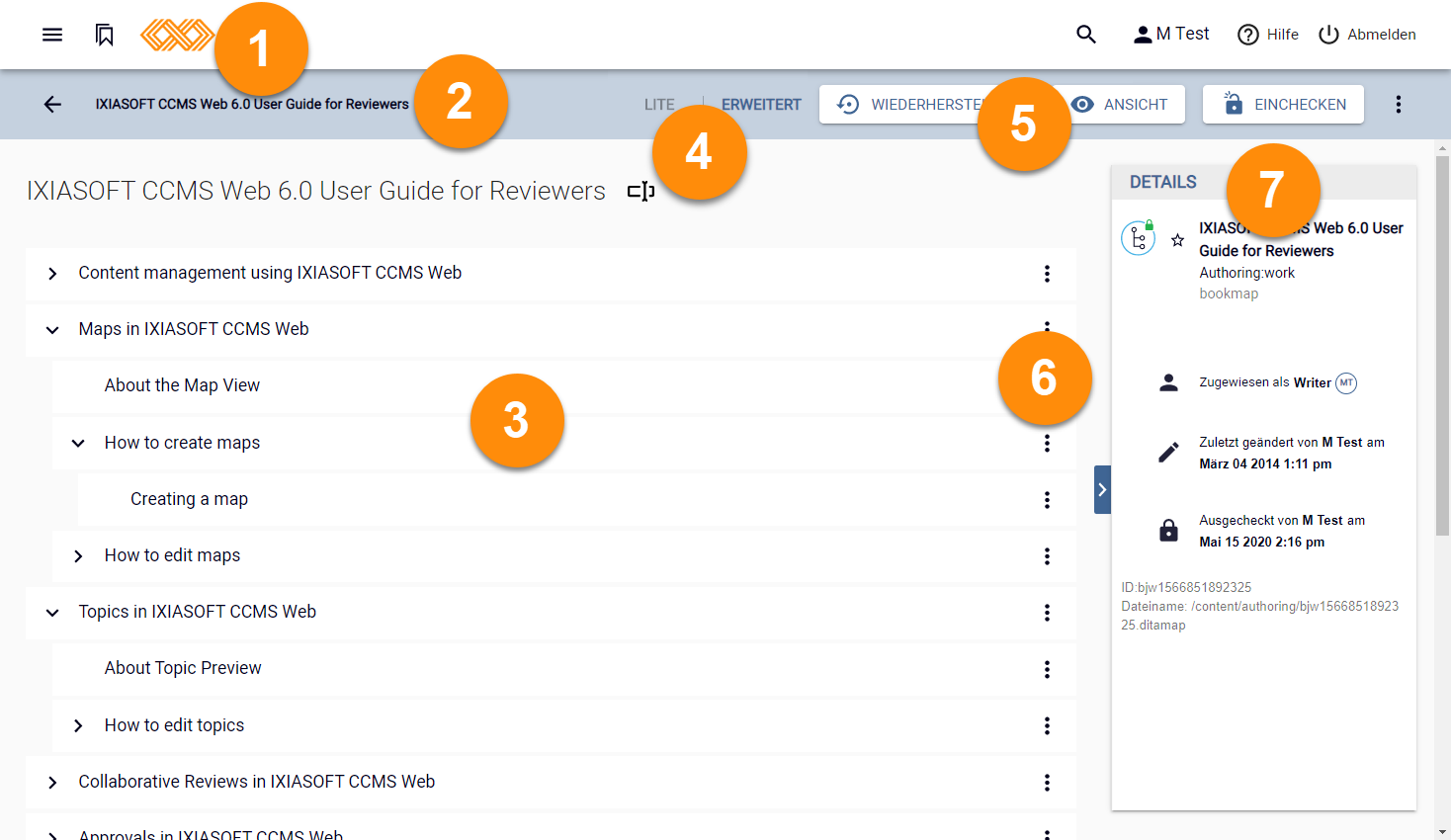Click the page vertical scrollbar
1451x840 pixels.
(x=1443, y=346)
